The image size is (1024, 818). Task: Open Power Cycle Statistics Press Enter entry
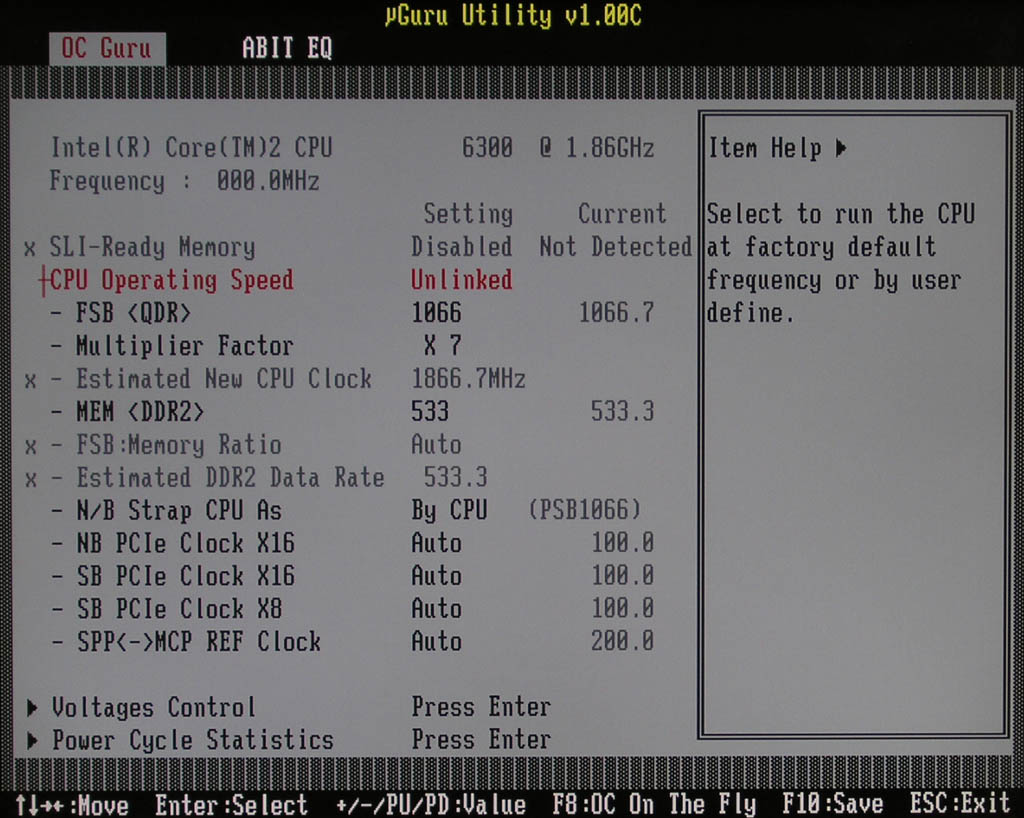(481, 740)
